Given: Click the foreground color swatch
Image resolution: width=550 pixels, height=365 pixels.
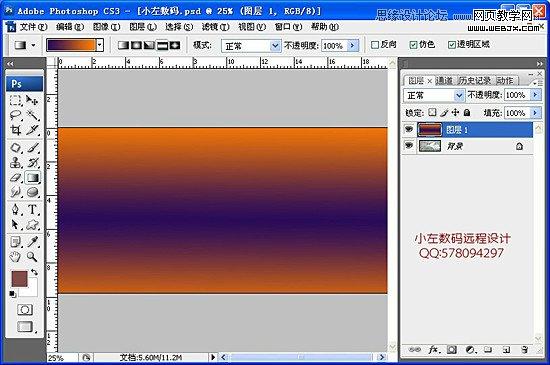Looking at the screenshot, I should point(19,279).
